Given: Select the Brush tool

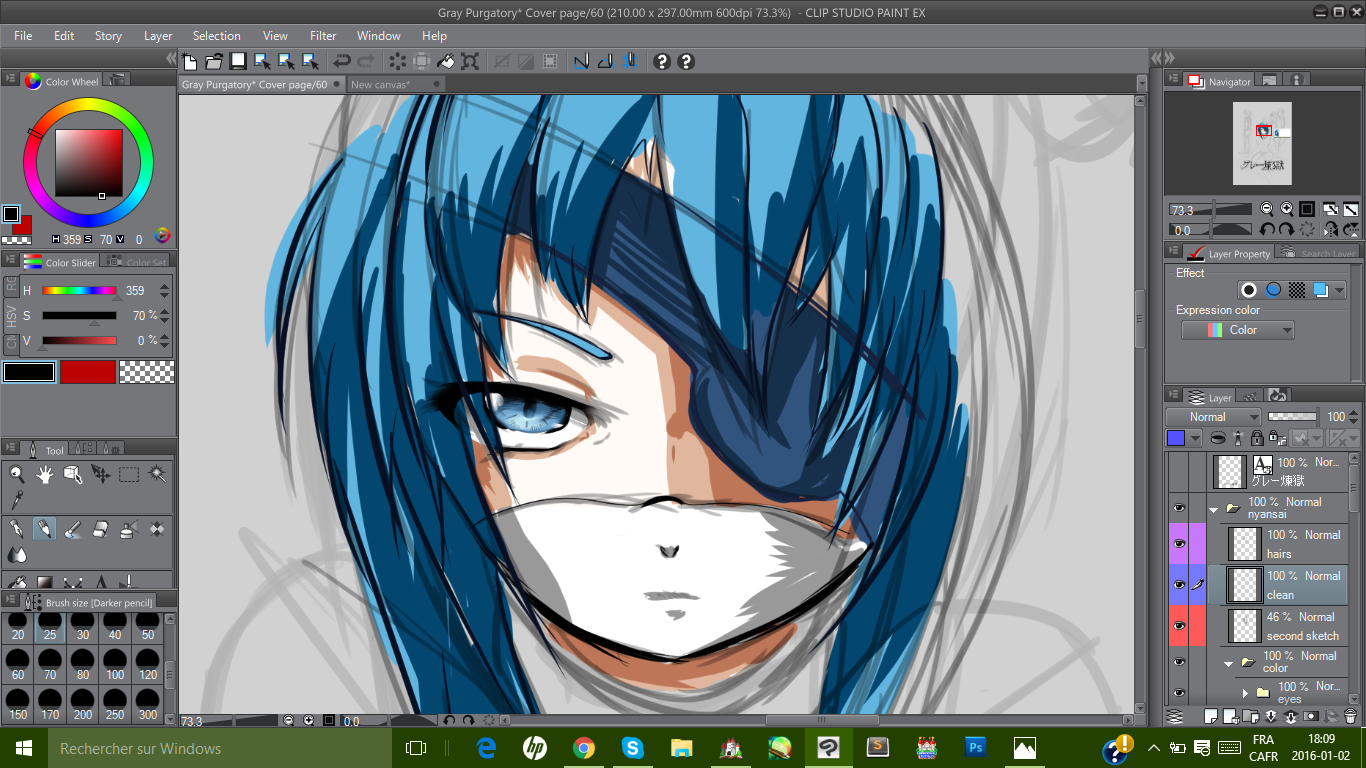Looking at the screenshot, I should click(73, 529).
